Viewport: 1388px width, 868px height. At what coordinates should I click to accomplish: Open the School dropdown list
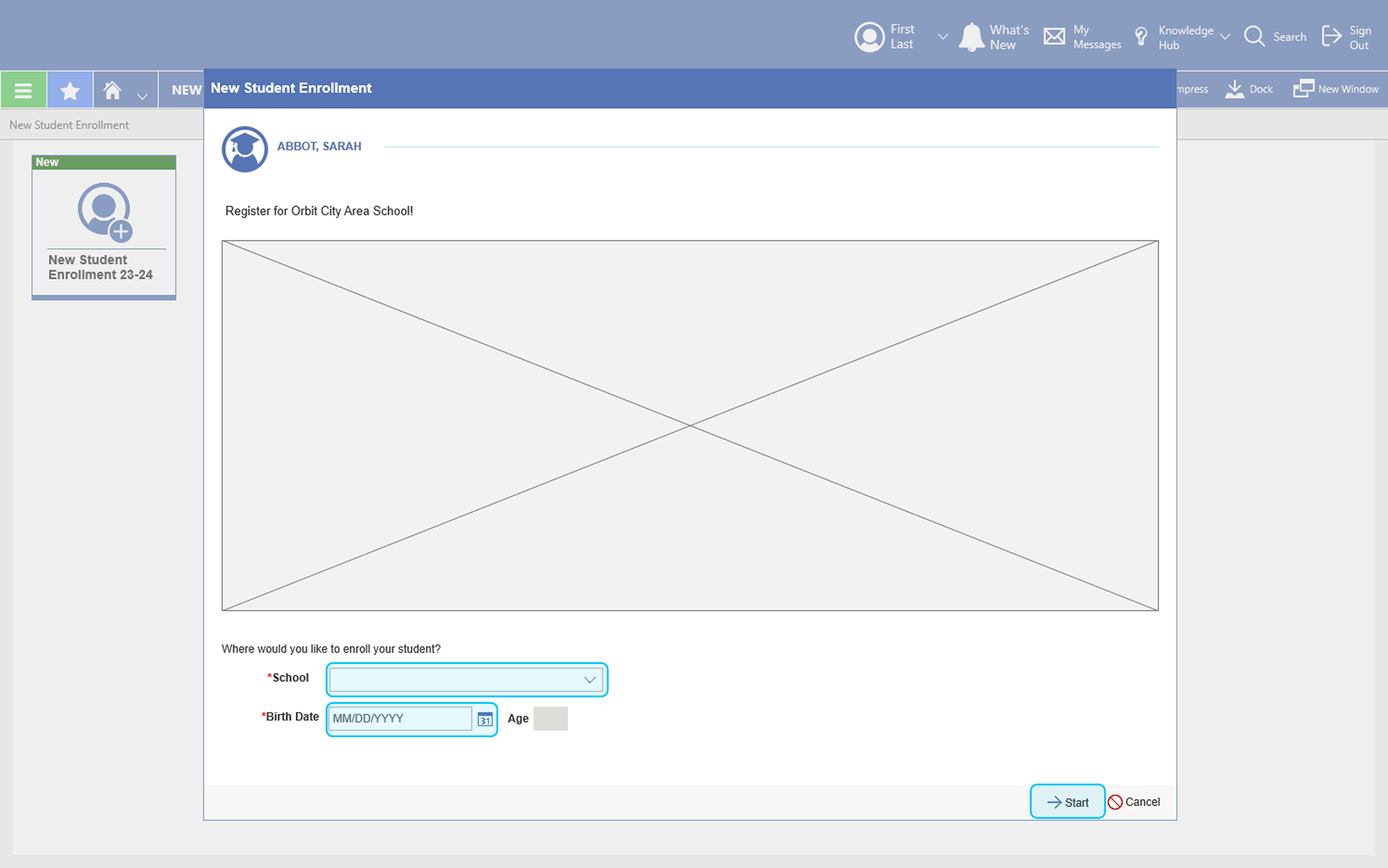[466, 680]
